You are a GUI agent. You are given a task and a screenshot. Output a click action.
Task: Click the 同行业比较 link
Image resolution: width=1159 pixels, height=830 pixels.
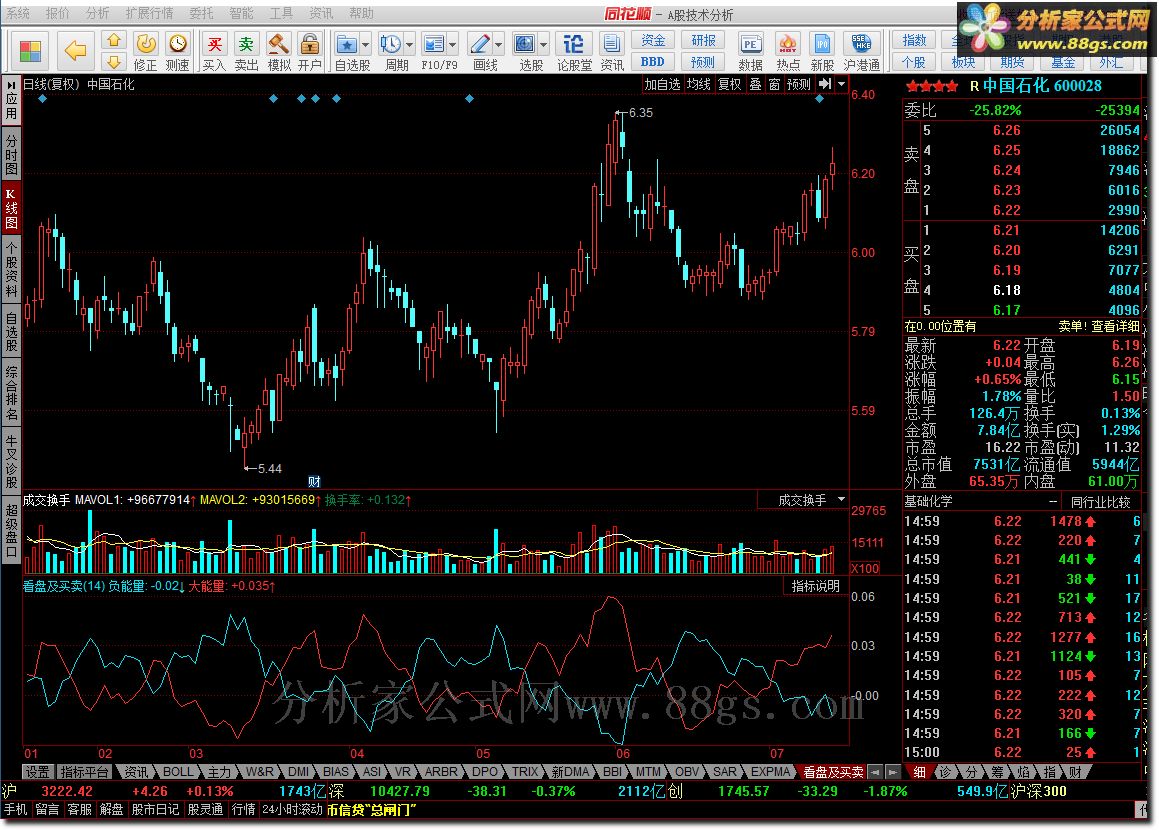click(1101, 502)
